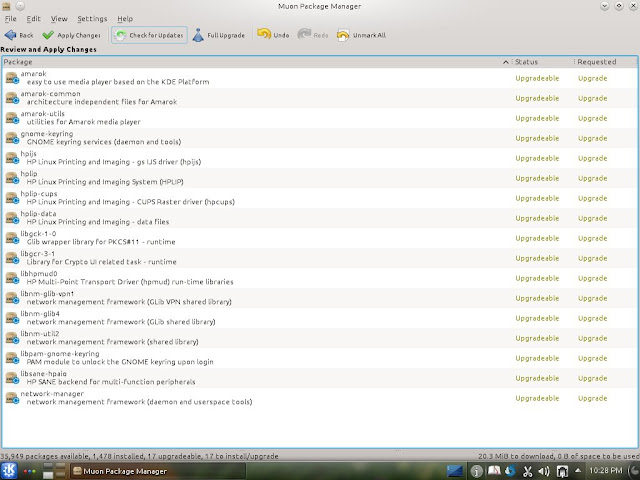Select the 'amarok-utils' package name

[x=42, y=113]
